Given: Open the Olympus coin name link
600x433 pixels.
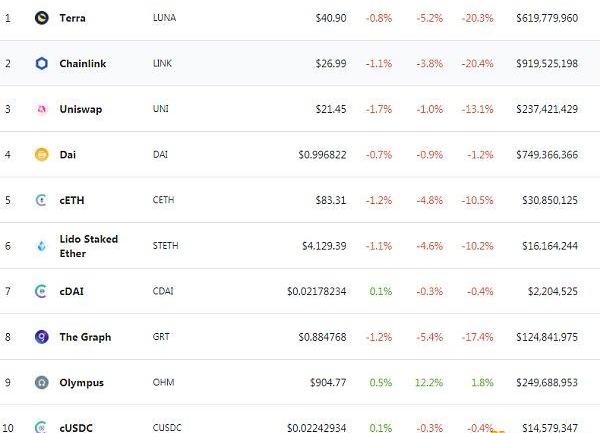Looking at the screenshot, I should click(81, 382).
